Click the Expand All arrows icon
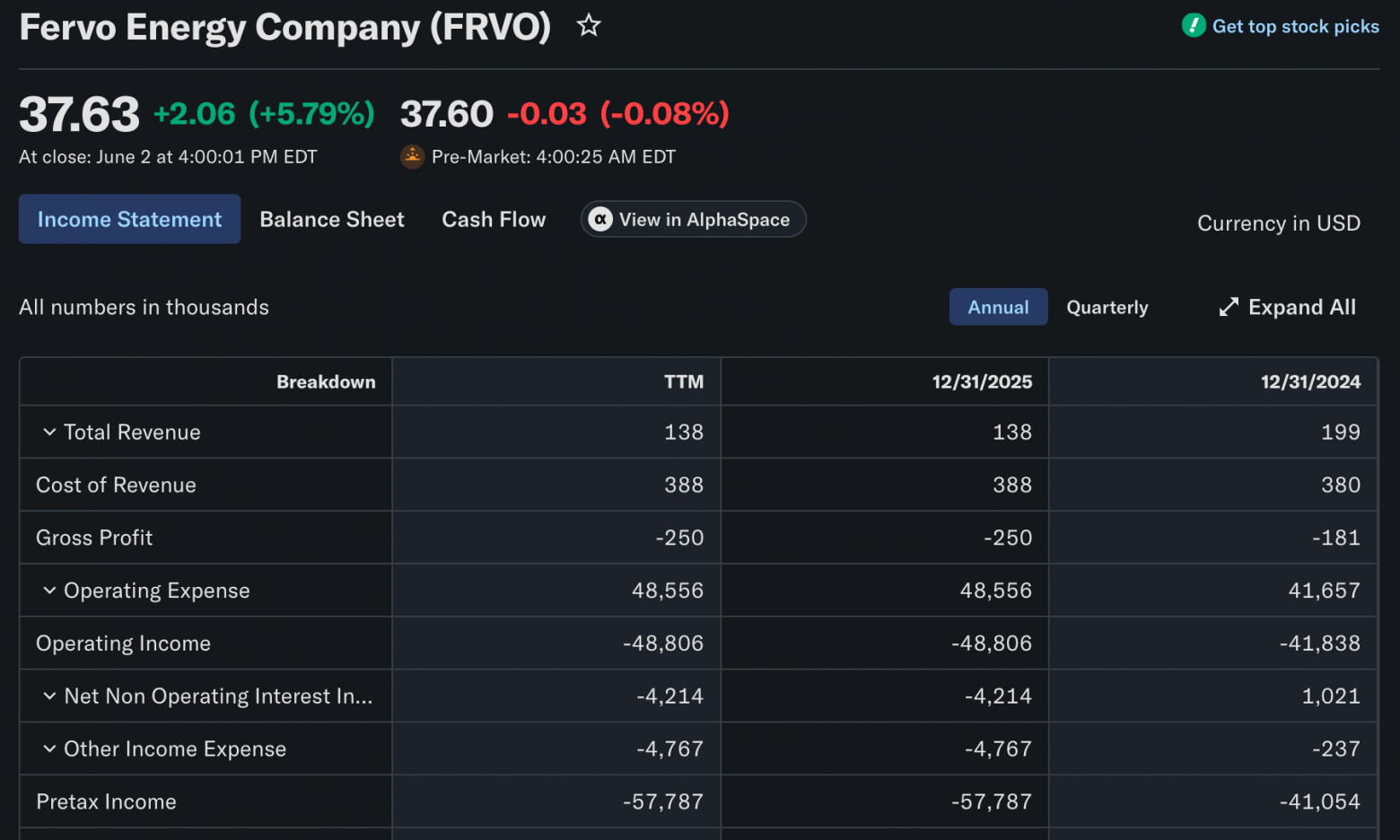 click(x=1229, y=307)
